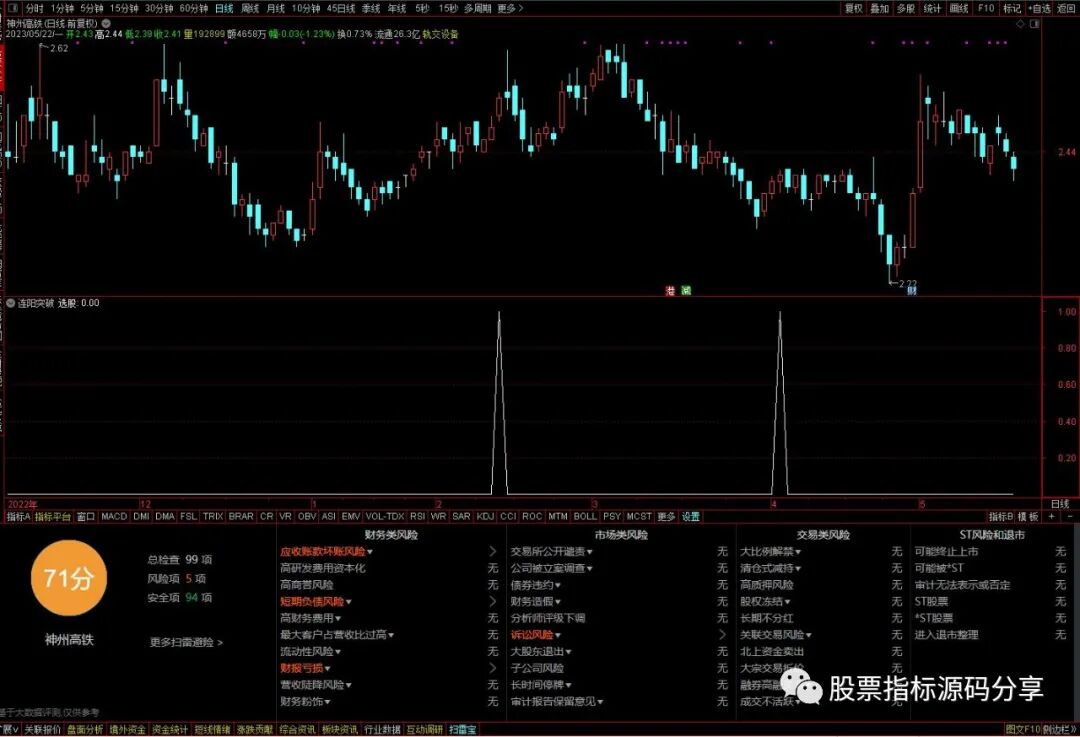Viewport: 1080px width, 737px height.
Task: Click the 统计 statistics button
Action: pyautogui.click(x=932, y=8)
